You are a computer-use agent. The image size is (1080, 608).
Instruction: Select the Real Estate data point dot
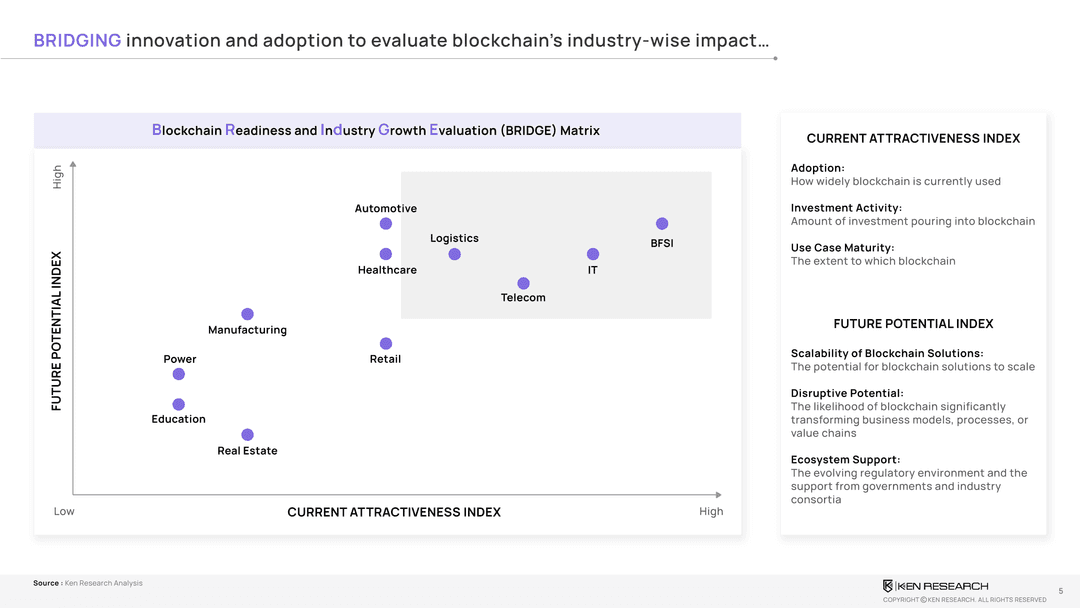click(247, 434)
